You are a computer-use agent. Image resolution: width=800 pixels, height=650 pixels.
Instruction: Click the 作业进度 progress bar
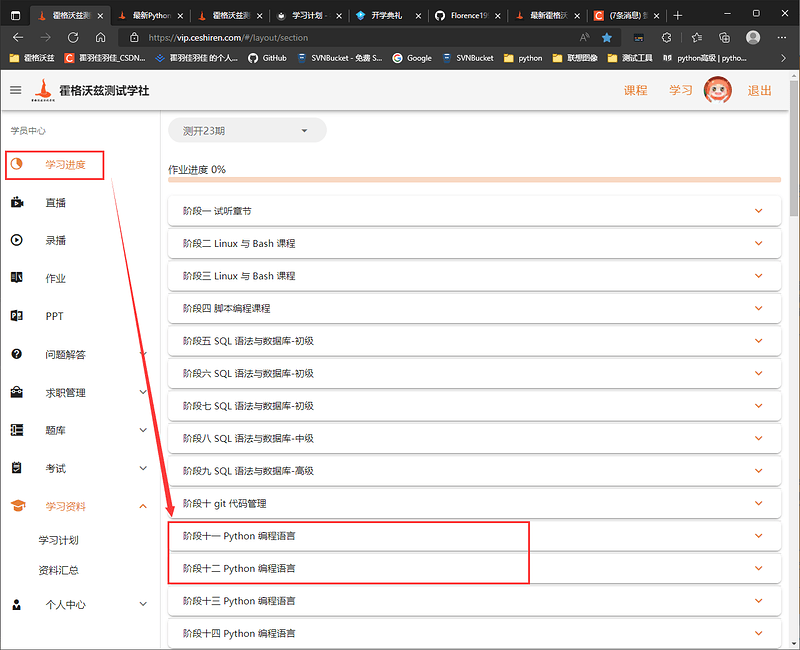(474, 180)
